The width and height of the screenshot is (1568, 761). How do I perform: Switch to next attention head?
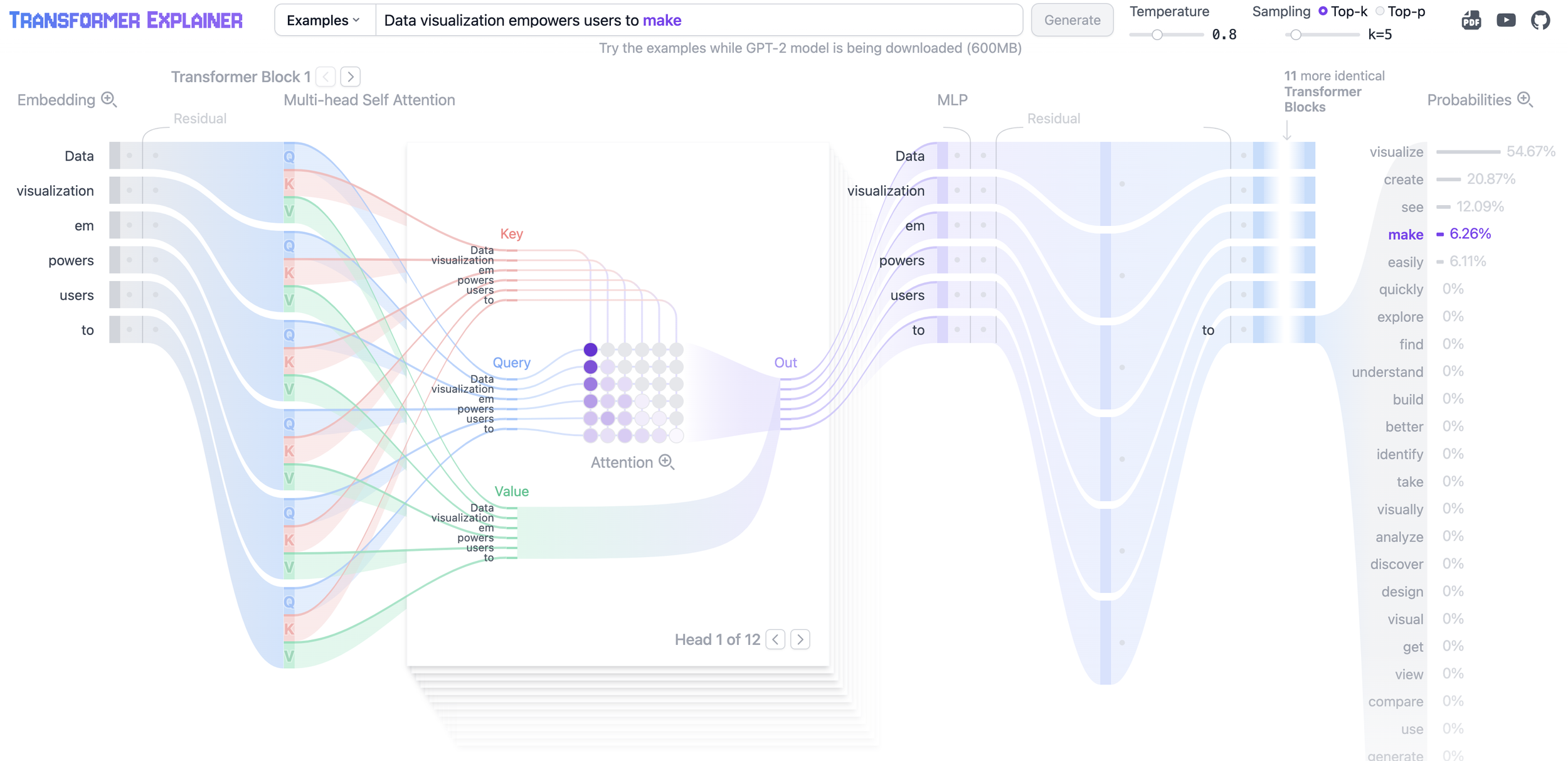800,639
